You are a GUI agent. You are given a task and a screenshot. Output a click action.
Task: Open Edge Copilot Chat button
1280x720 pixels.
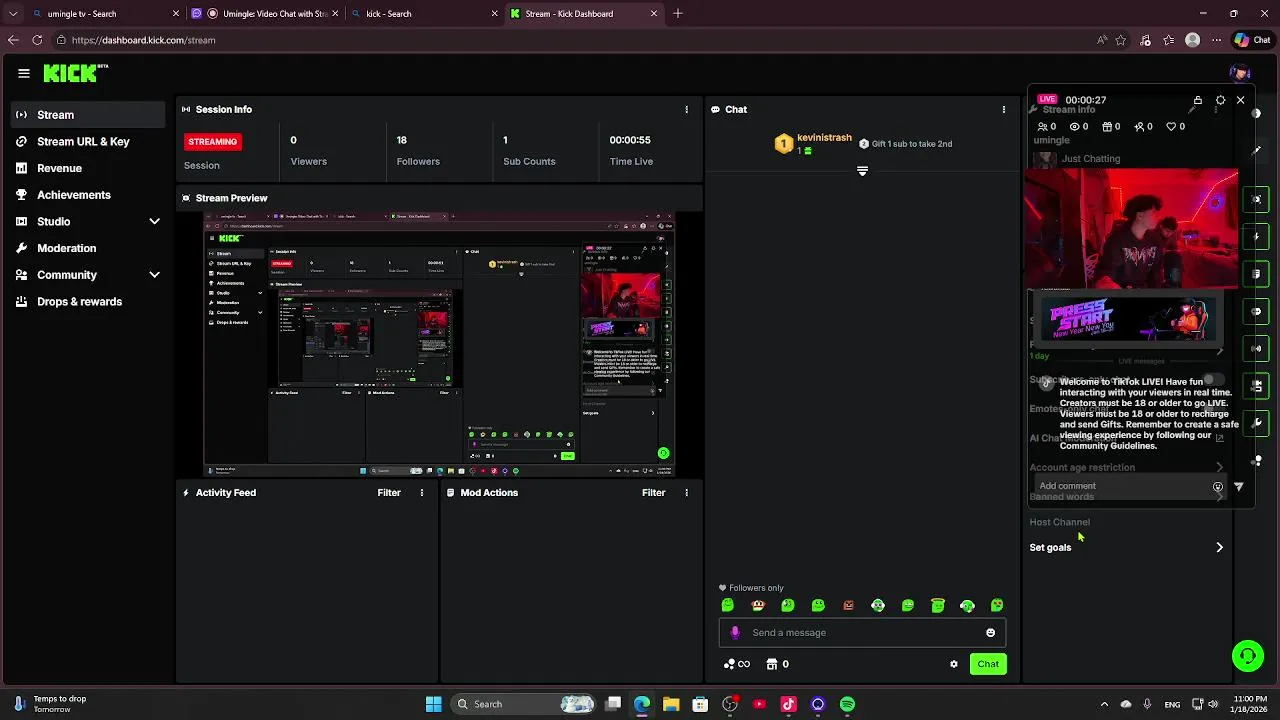point(1253,40)
